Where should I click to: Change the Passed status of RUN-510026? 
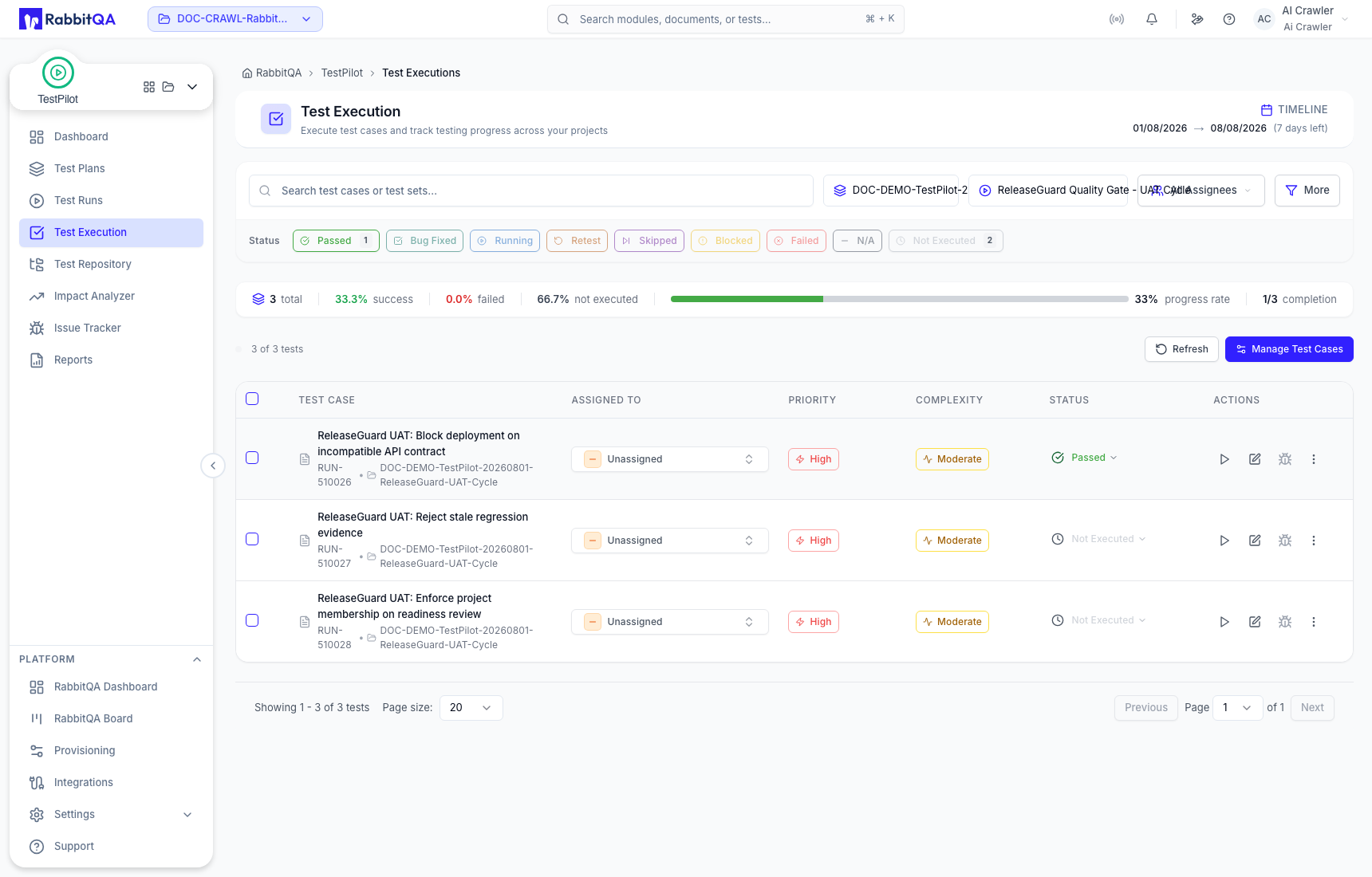pyautogui.click(x=1085, y=458)
